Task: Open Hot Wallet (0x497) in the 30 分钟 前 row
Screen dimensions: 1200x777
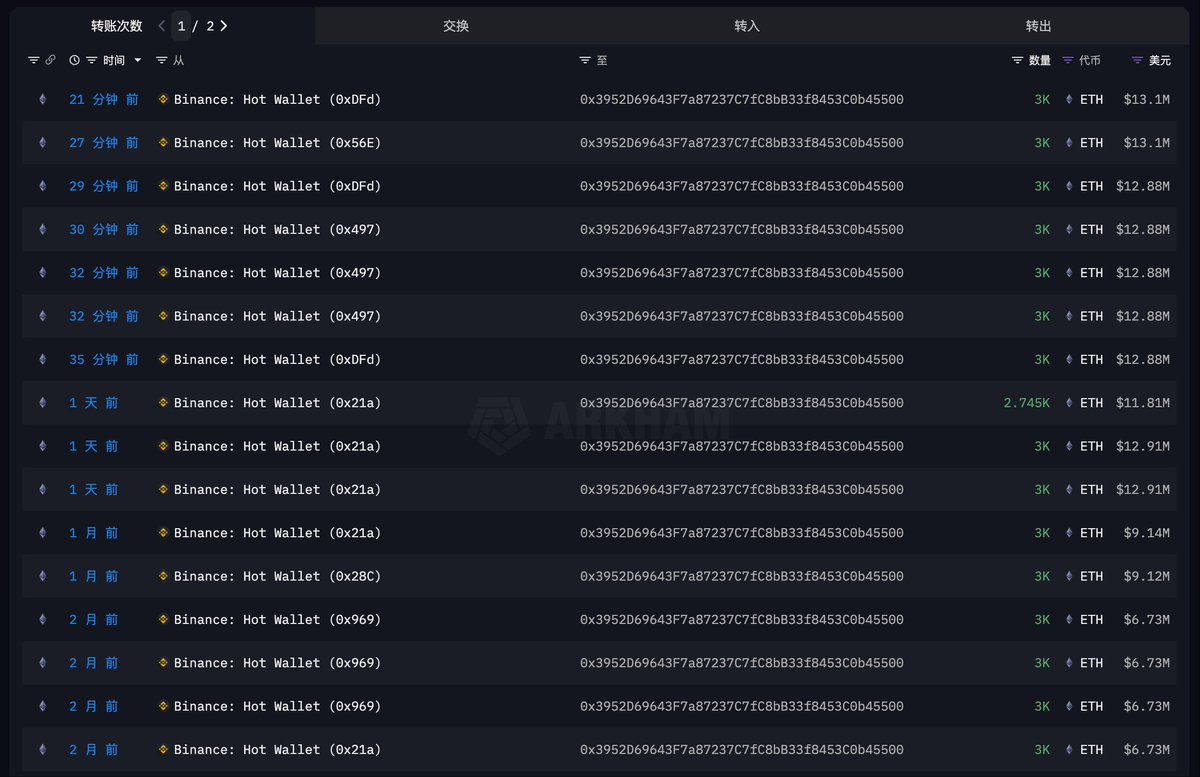Action: point(277,230)
